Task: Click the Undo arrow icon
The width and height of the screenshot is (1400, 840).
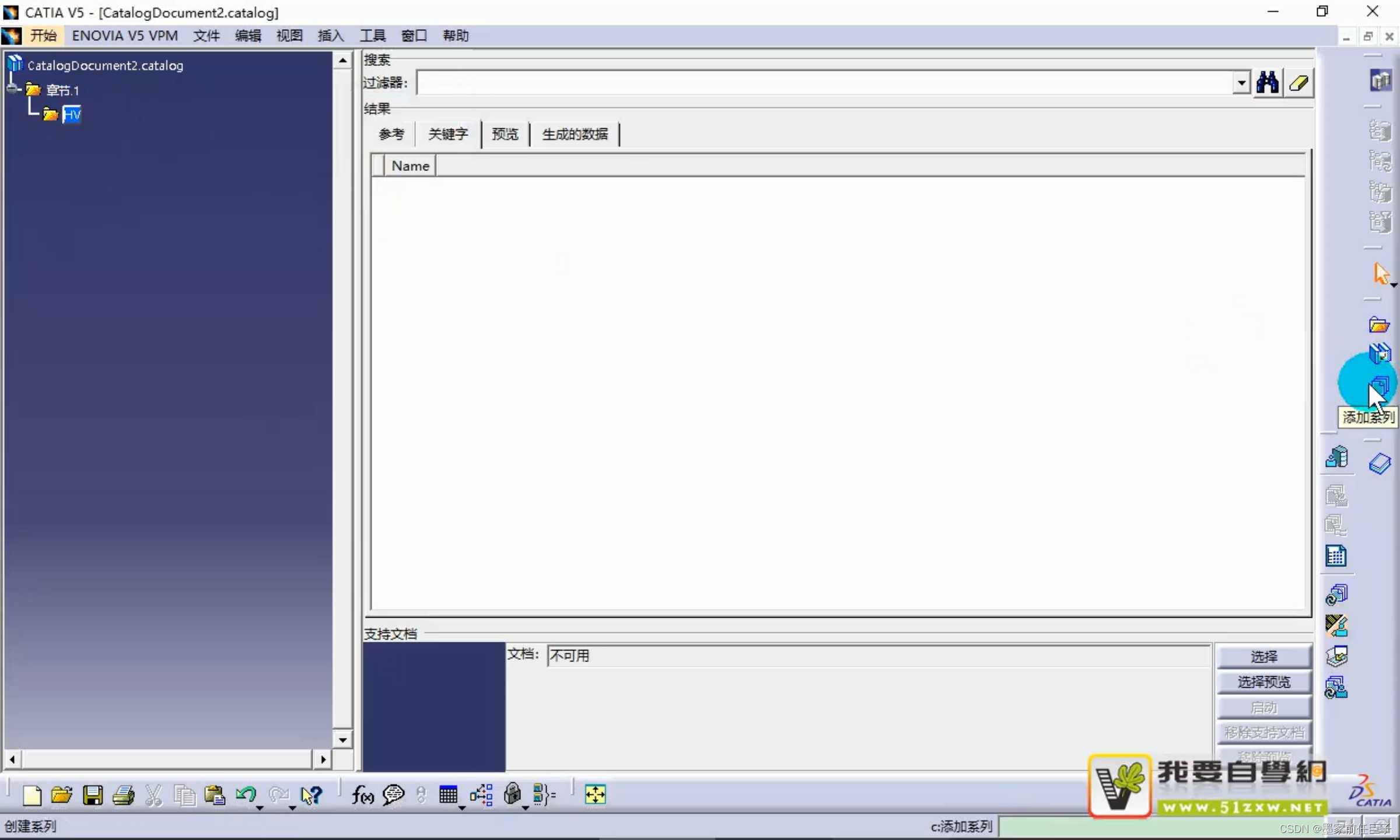Action: (x=246, y=794)
